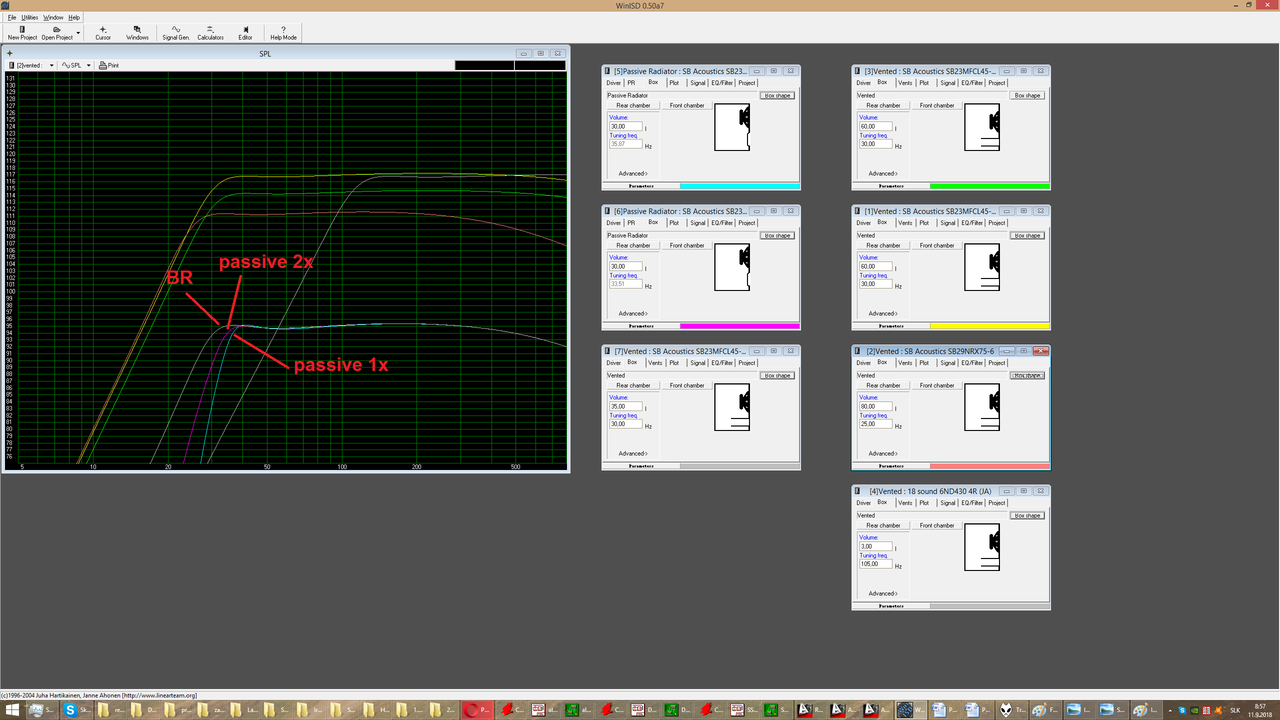The width and height of the screenshot is (1280, 720).
Task: Expand Advanced in the [4]Vented 18 sound window
Action: pos(882,593)
